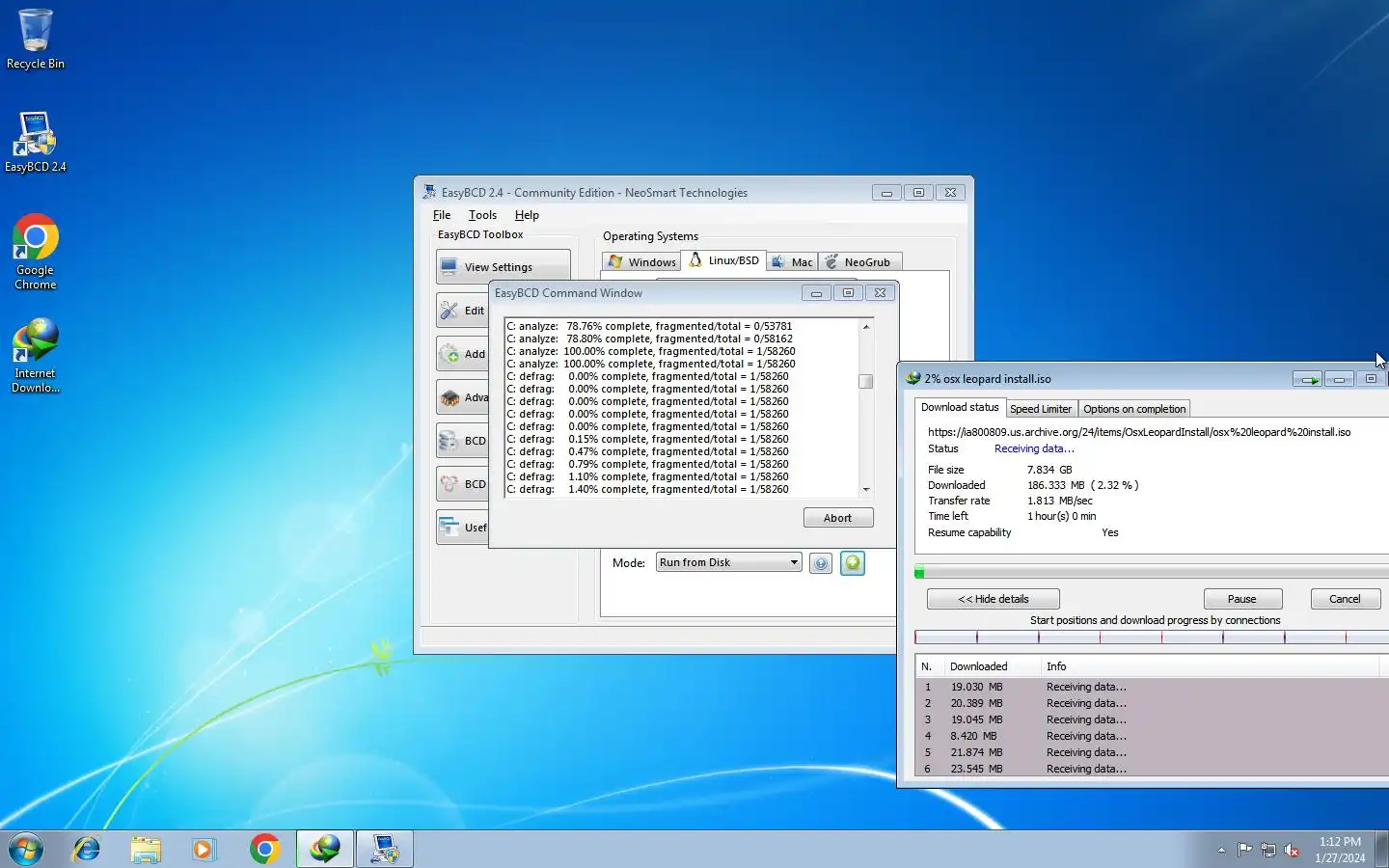Click the Windows Start orb
Image resolution: width=1389 pixels, height=868 pixels.
coord(26,849)
